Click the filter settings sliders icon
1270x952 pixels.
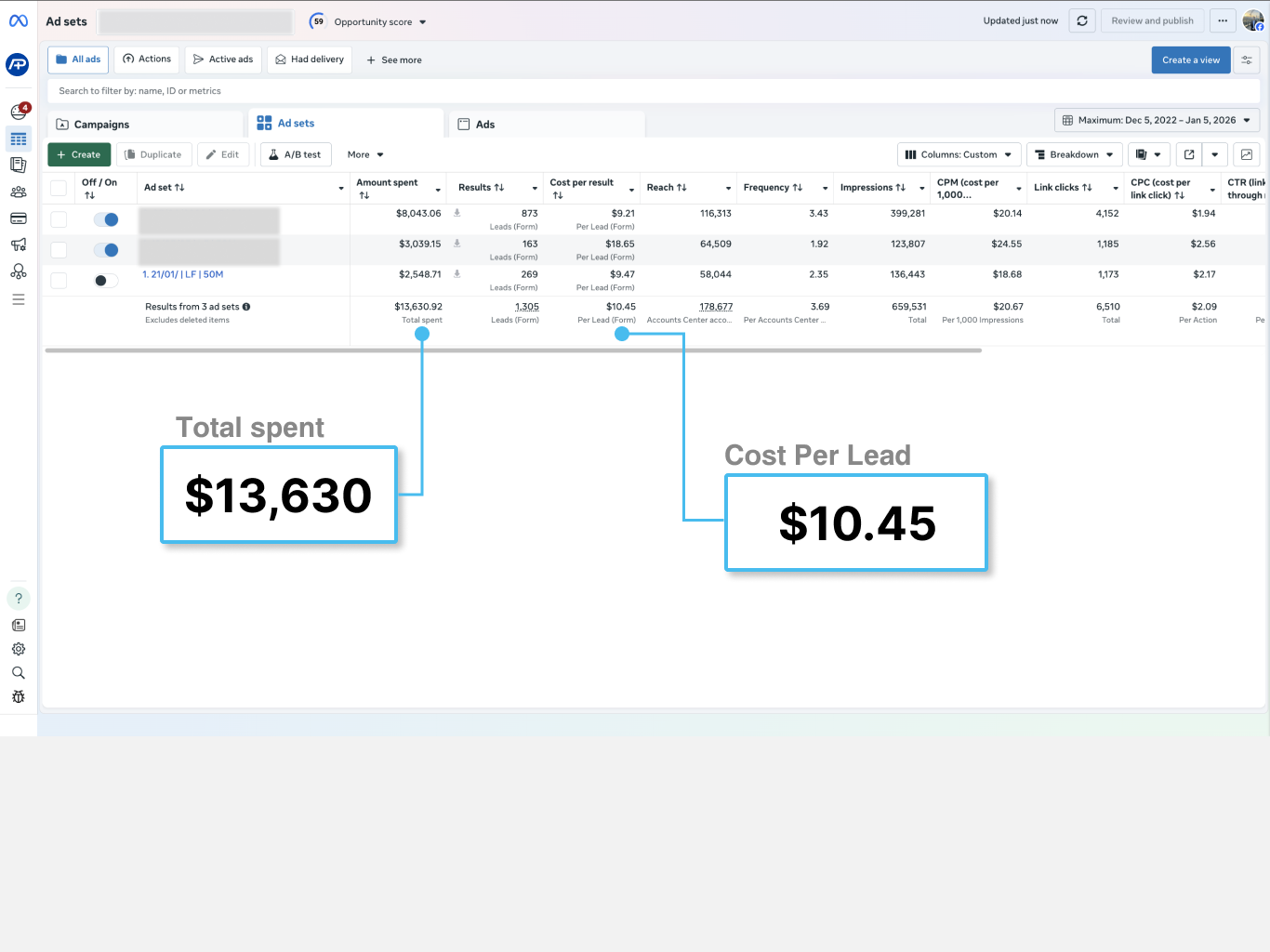1247,60
